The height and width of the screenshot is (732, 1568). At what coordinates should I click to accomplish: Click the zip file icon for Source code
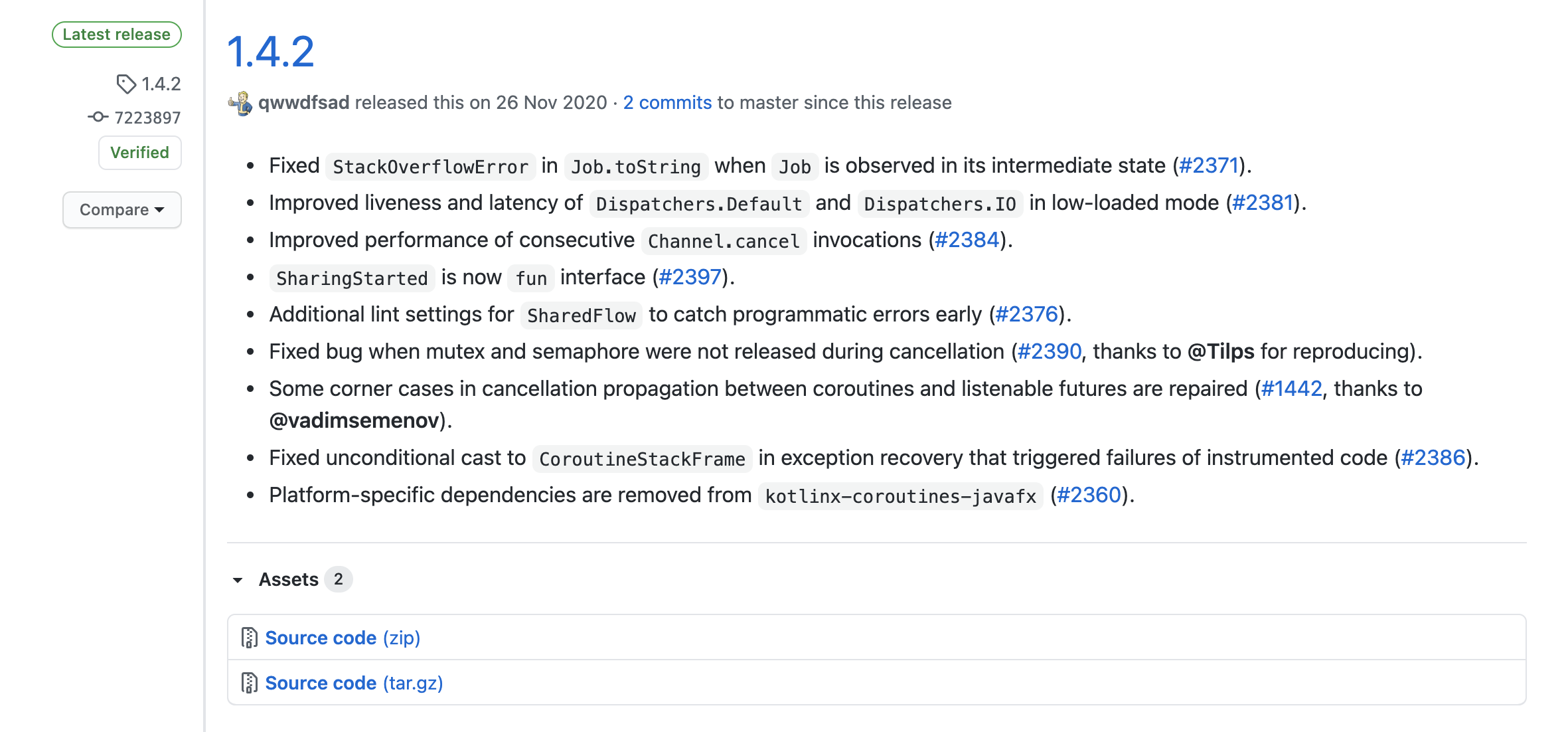(x=249, y=638)
